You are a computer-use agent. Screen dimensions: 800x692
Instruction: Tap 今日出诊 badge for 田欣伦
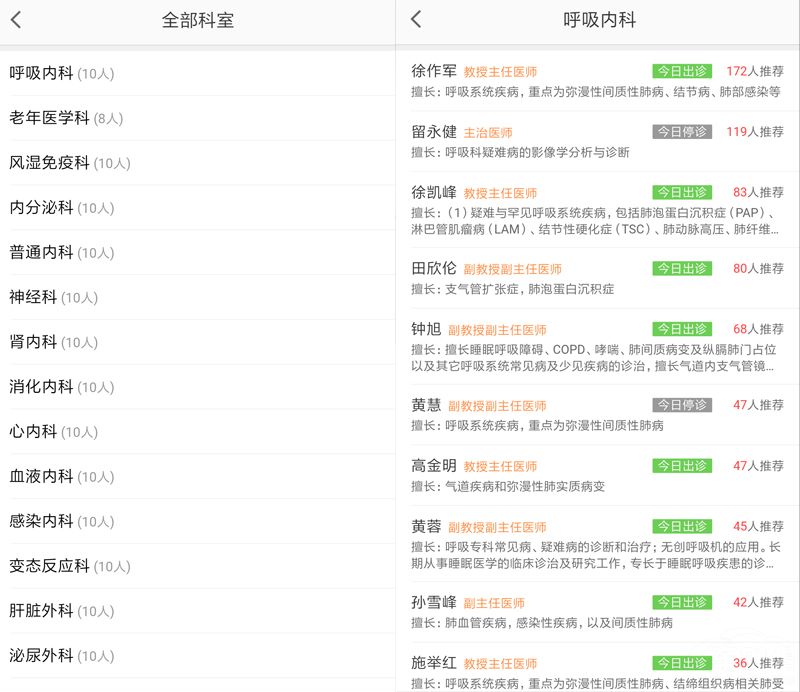coord(682,269)
